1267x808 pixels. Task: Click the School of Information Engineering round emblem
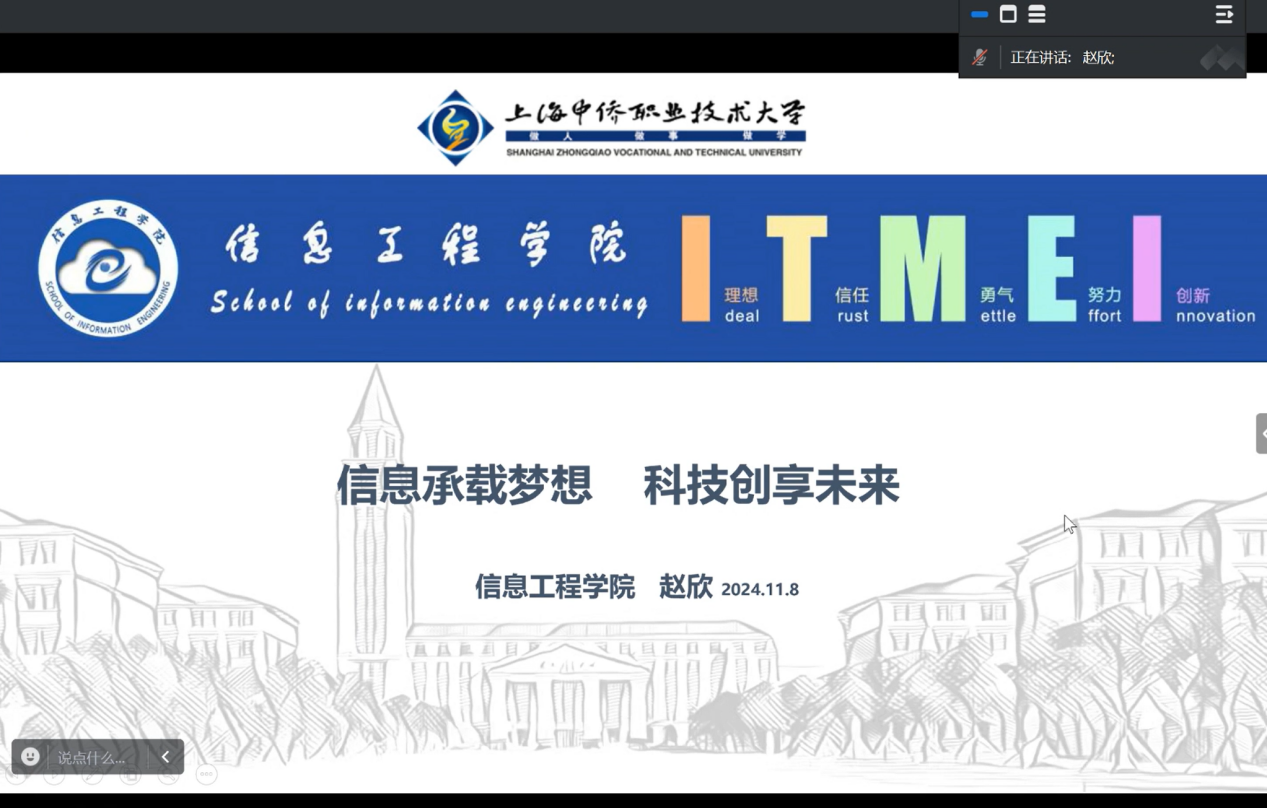pos(108,268)
